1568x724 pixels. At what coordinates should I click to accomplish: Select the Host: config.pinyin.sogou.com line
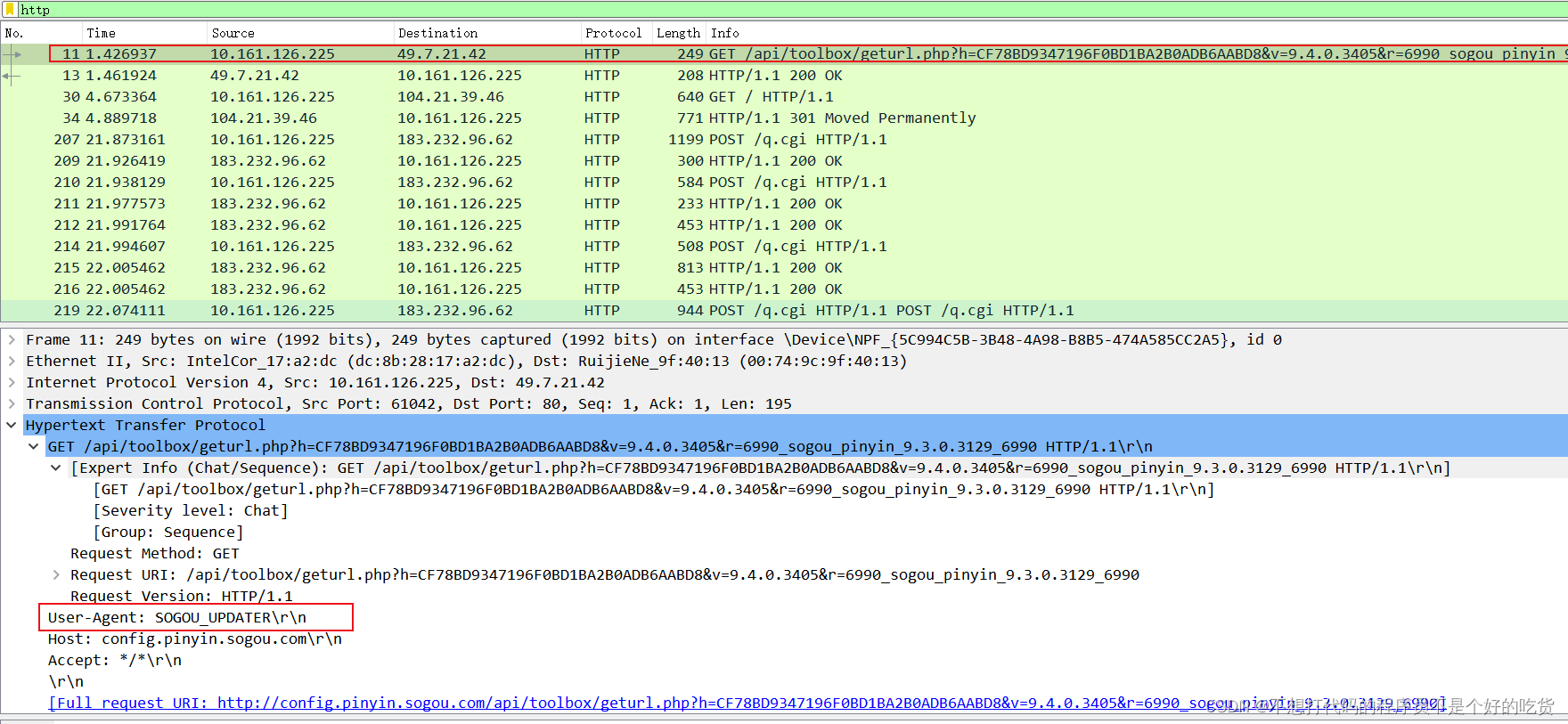195,639
